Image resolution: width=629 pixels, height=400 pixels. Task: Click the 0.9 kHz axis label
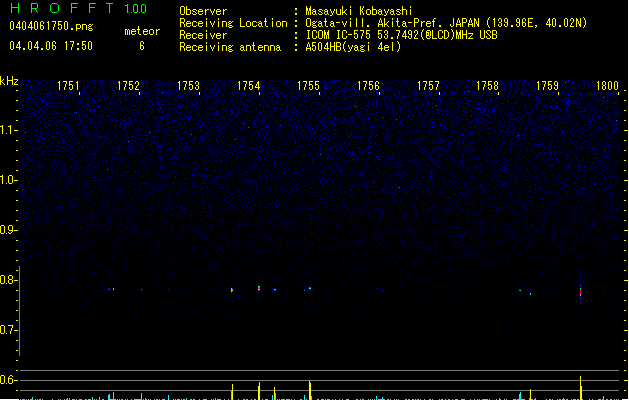click(8, 230)
